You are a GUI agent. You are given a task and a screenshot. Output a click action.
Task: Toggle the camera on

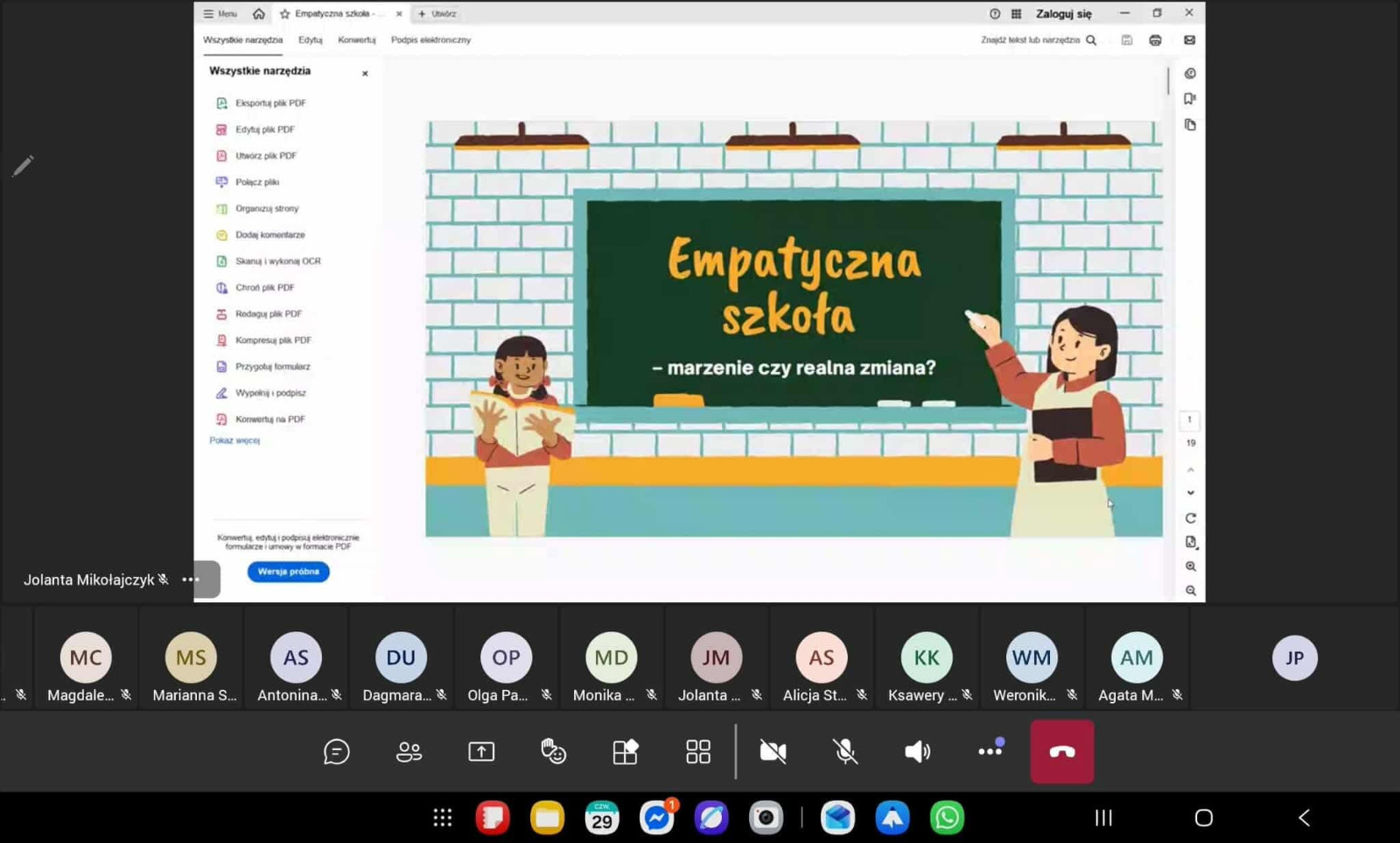[x=773, y=751]
